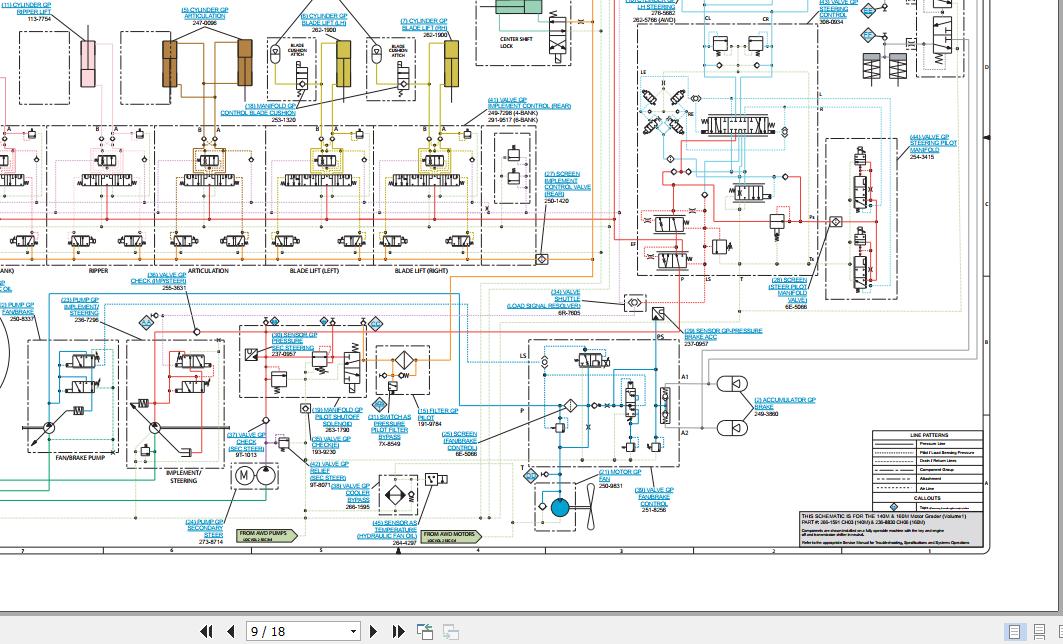This screenshot has width=1063, height=644.
Task: Jump to the last page
Action: tap(398, 631)
